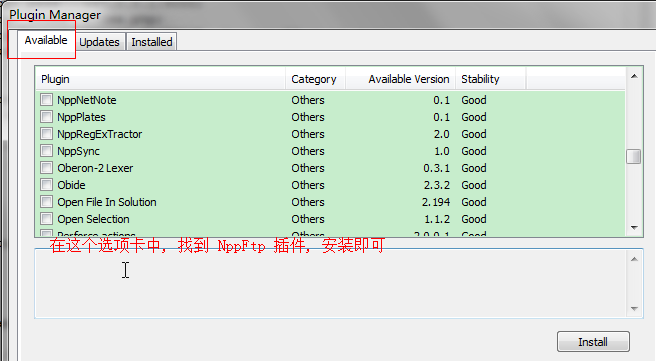Tick the Obide plugin checkbox
This screenshot has height=361, width=656.
click(x=46, y=185)
